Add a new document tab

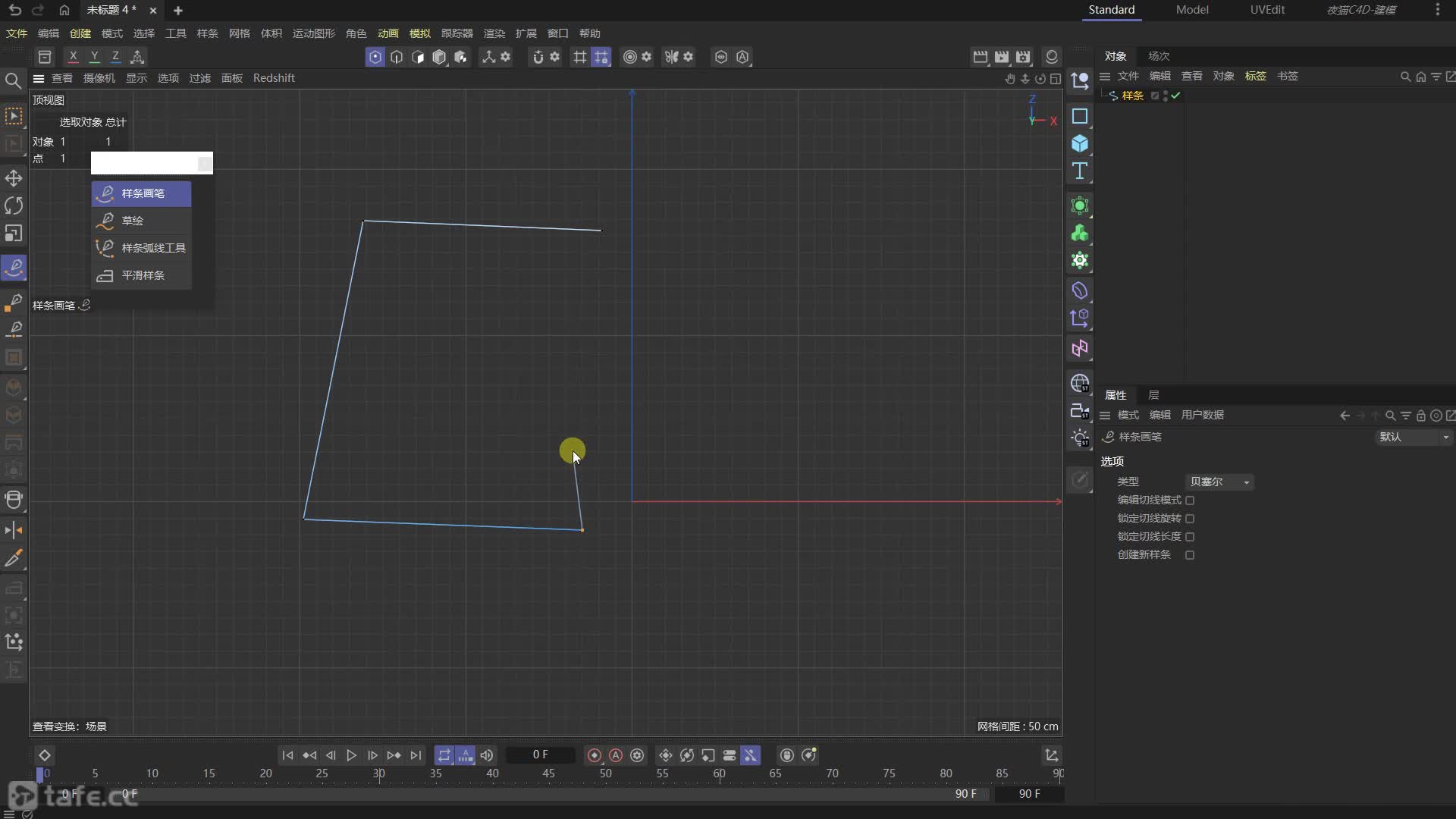pos(178,11)
